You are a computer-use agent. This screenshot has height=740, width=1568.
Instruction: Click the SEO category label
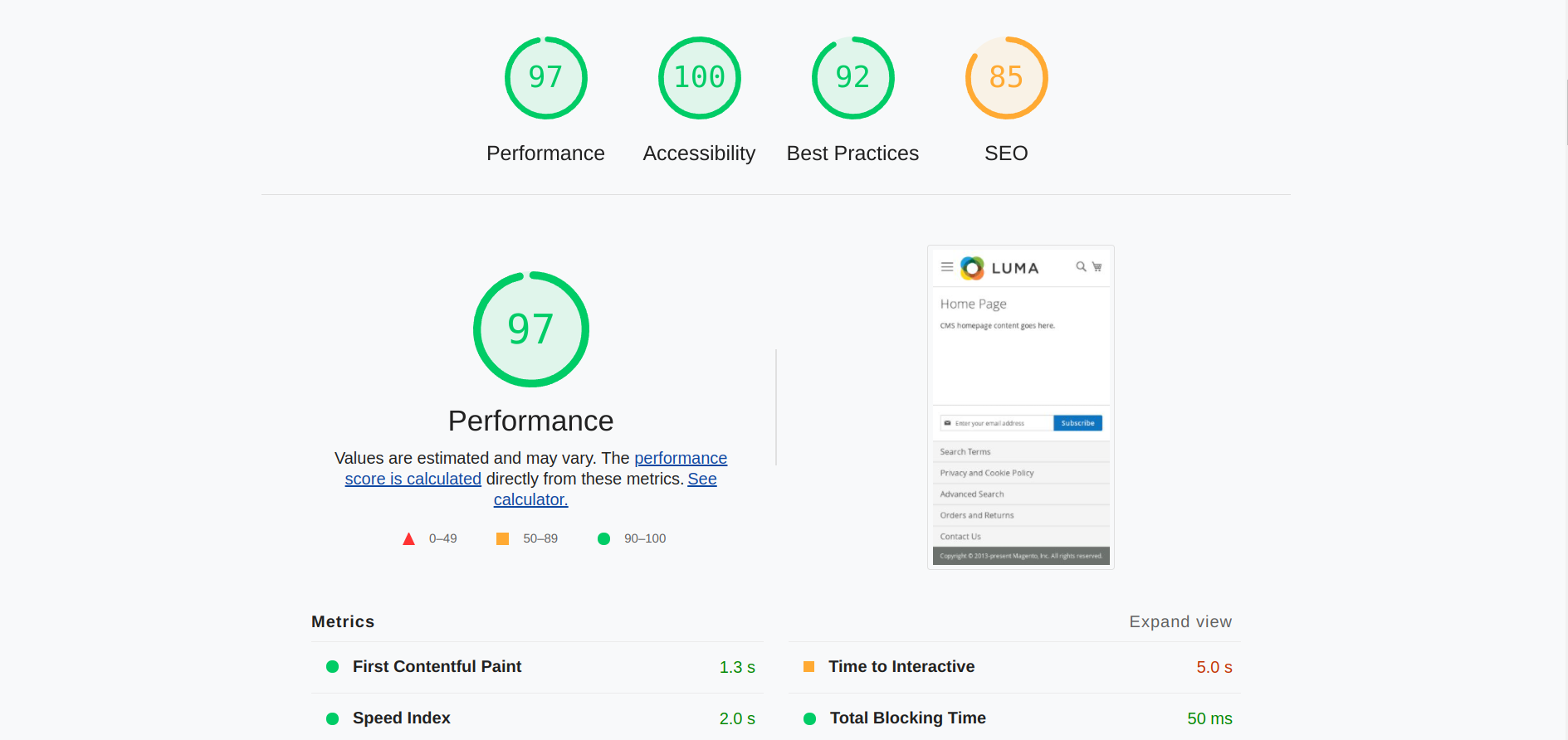coord(1006,153)
